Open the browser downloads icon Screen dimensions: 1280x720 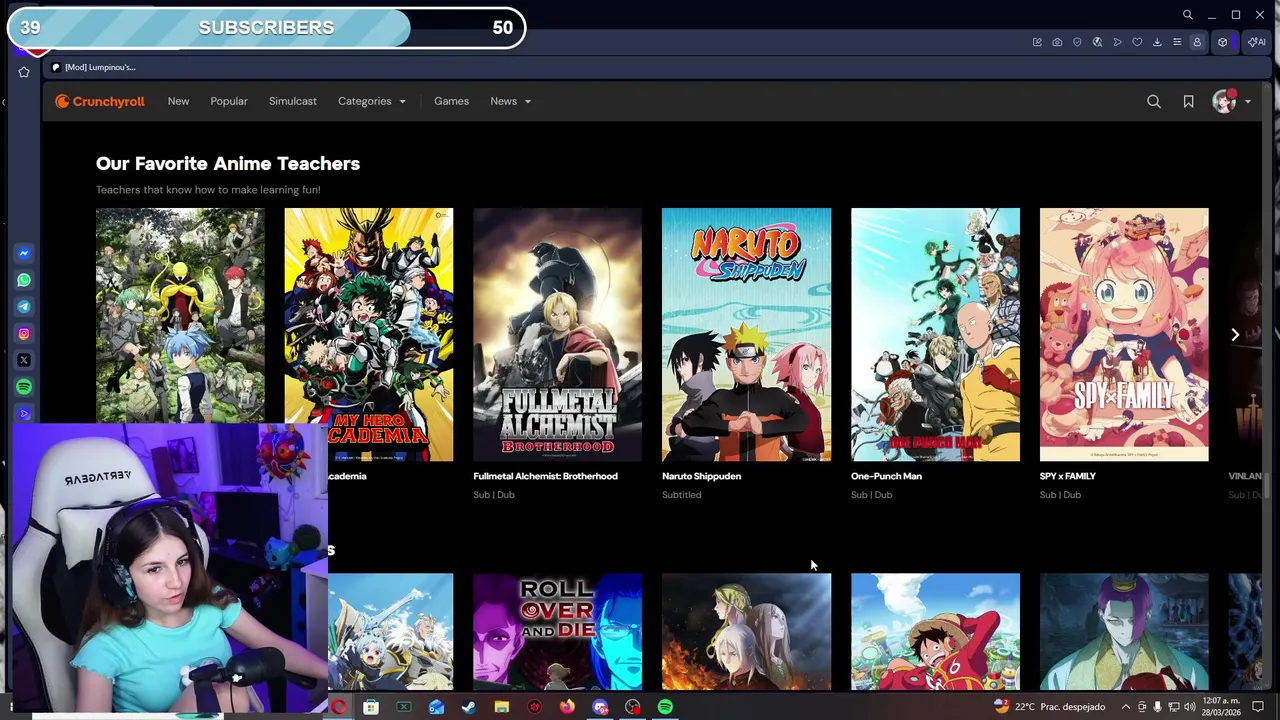pyautogui.click(x=1157, y=42)
